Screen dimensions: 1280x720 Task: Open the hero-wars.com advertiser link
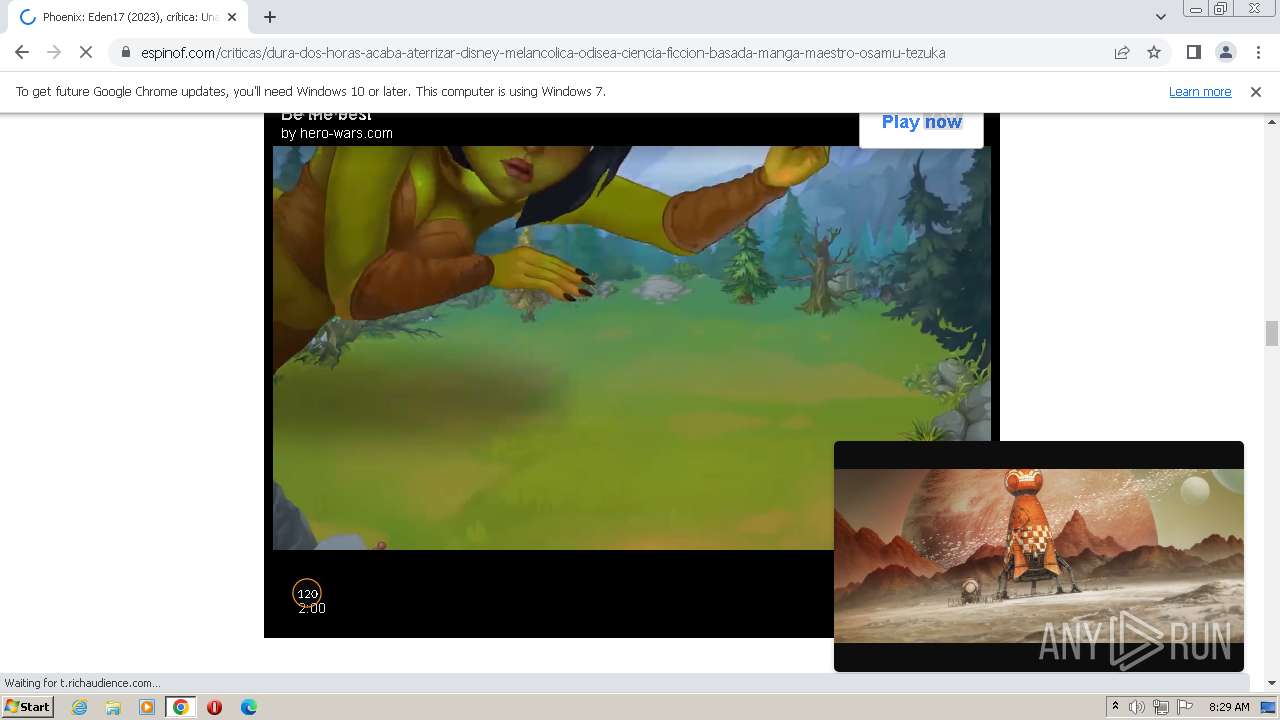(x=337, y=133)
